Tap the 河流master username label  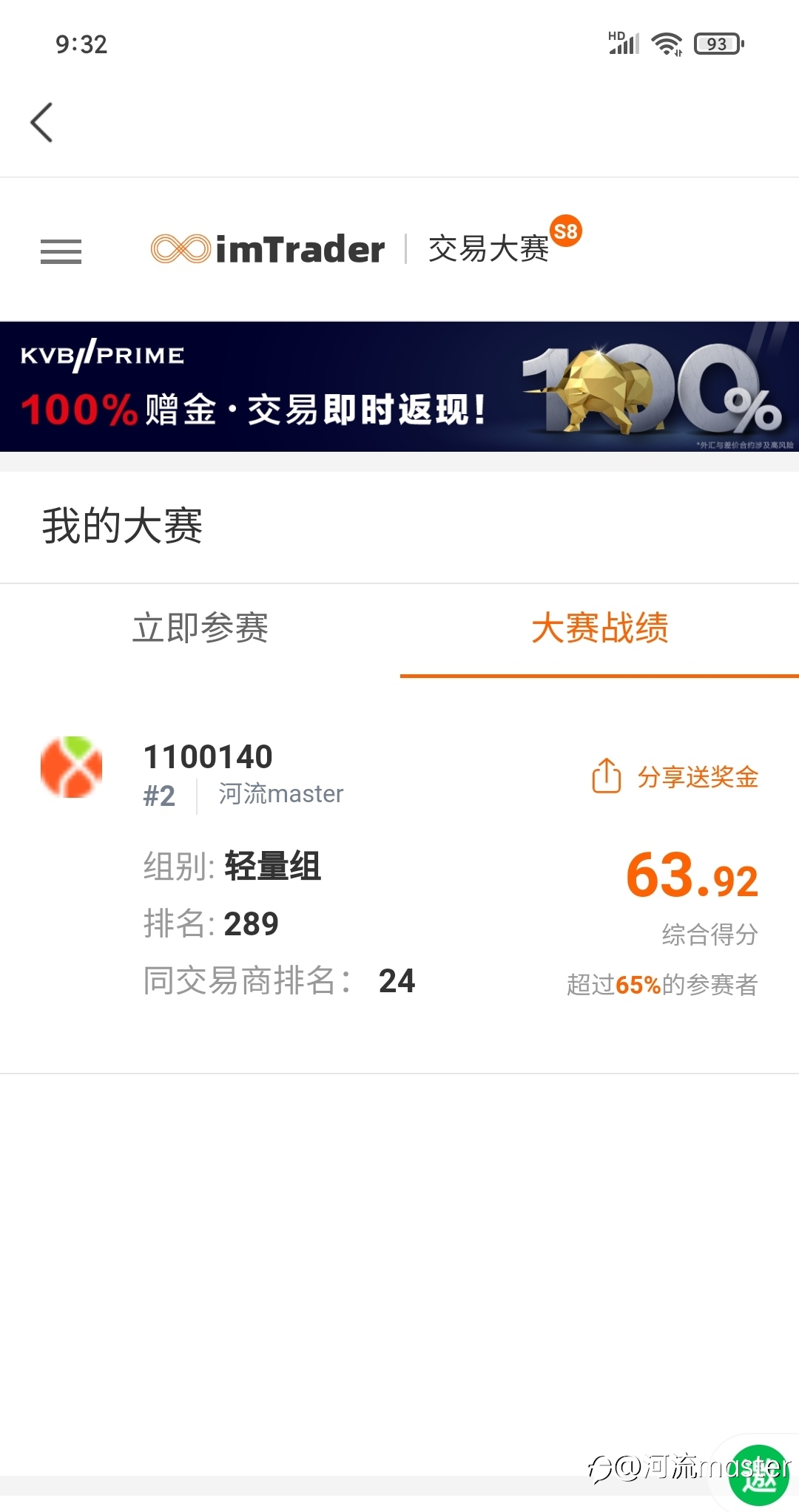[x=280, y=794]
